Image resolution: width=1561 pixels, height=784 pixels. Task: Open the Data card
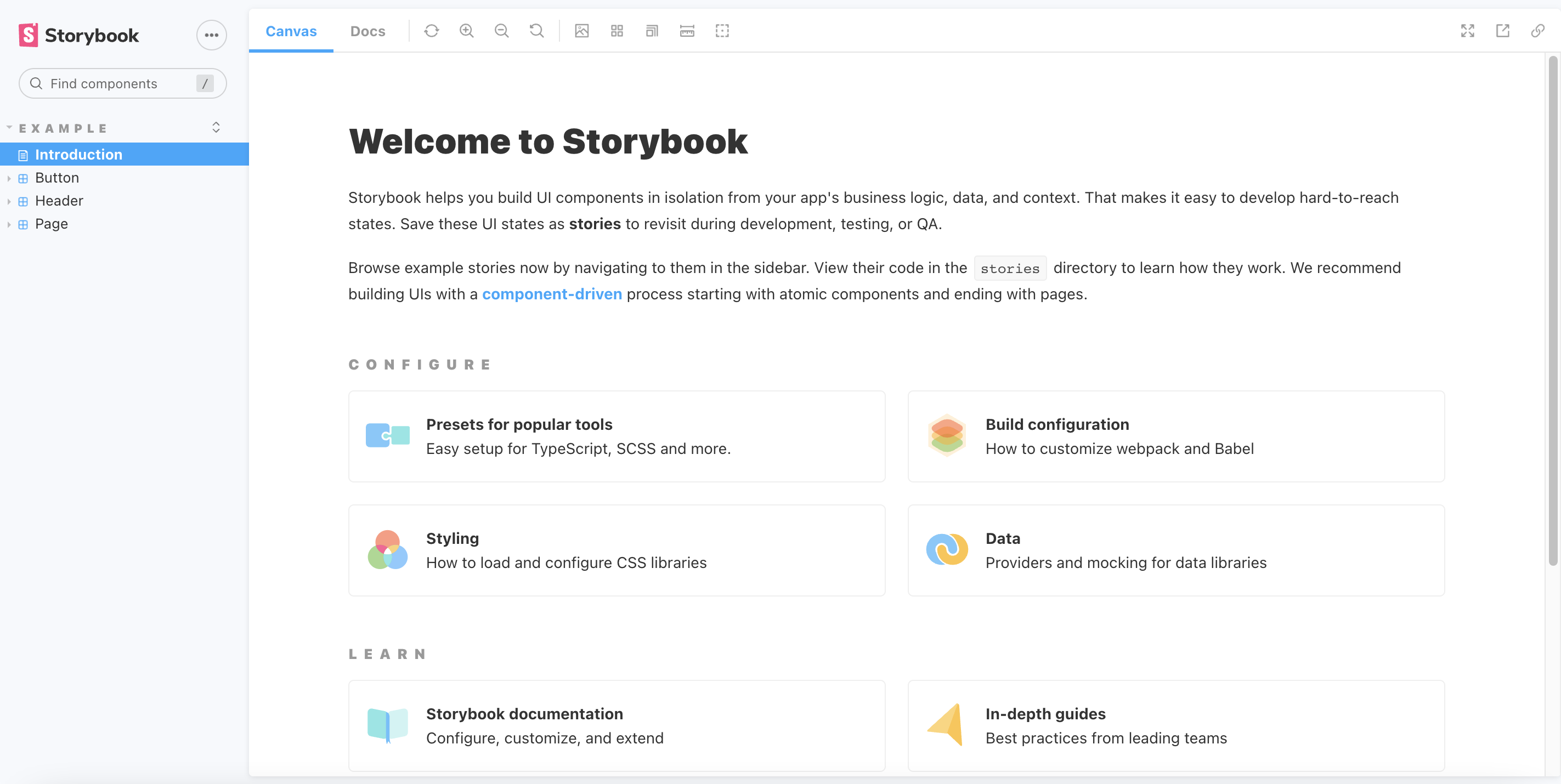tap(1176, 550)
